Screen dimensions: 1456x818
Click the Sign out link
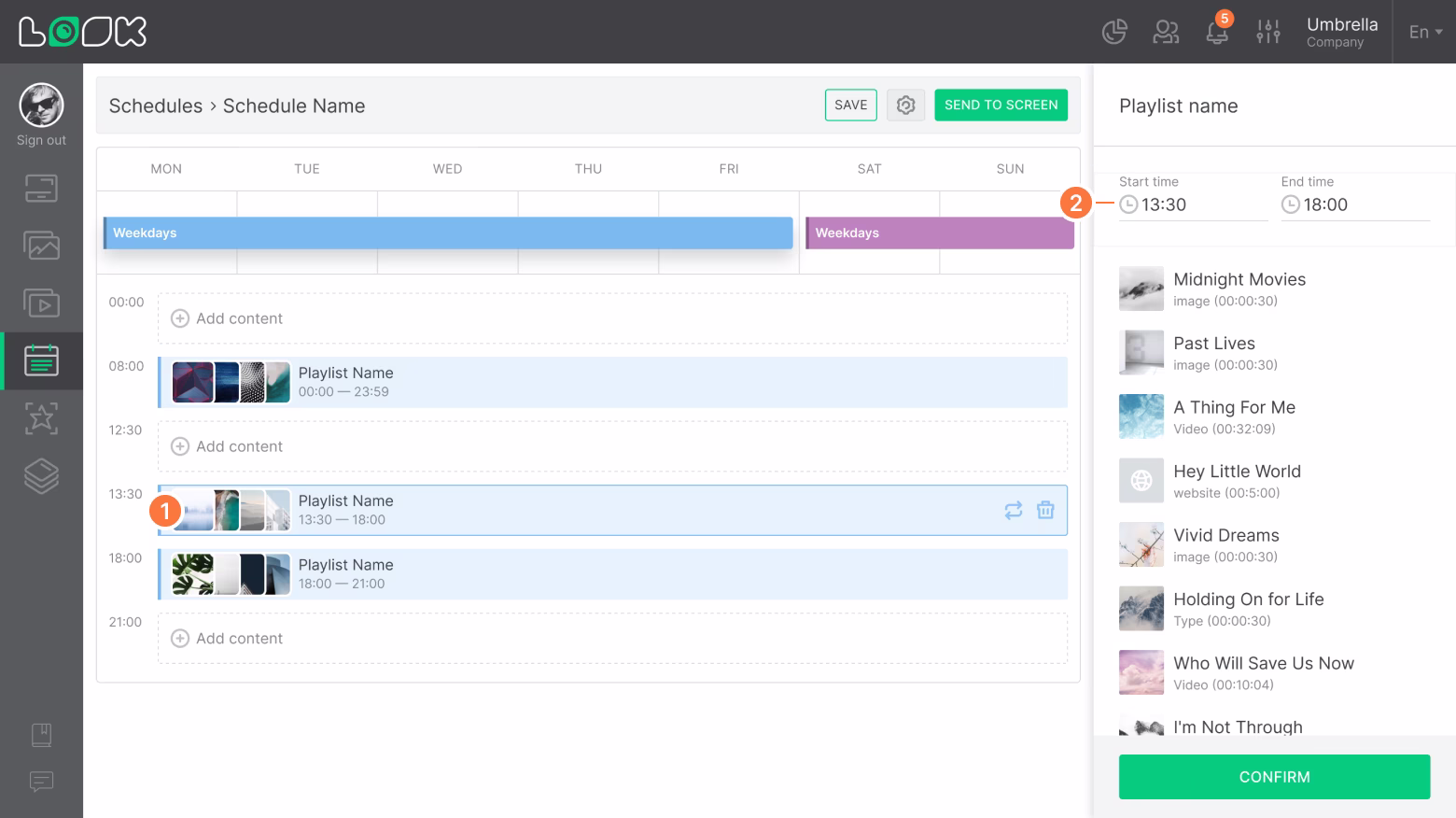point(41,140)
